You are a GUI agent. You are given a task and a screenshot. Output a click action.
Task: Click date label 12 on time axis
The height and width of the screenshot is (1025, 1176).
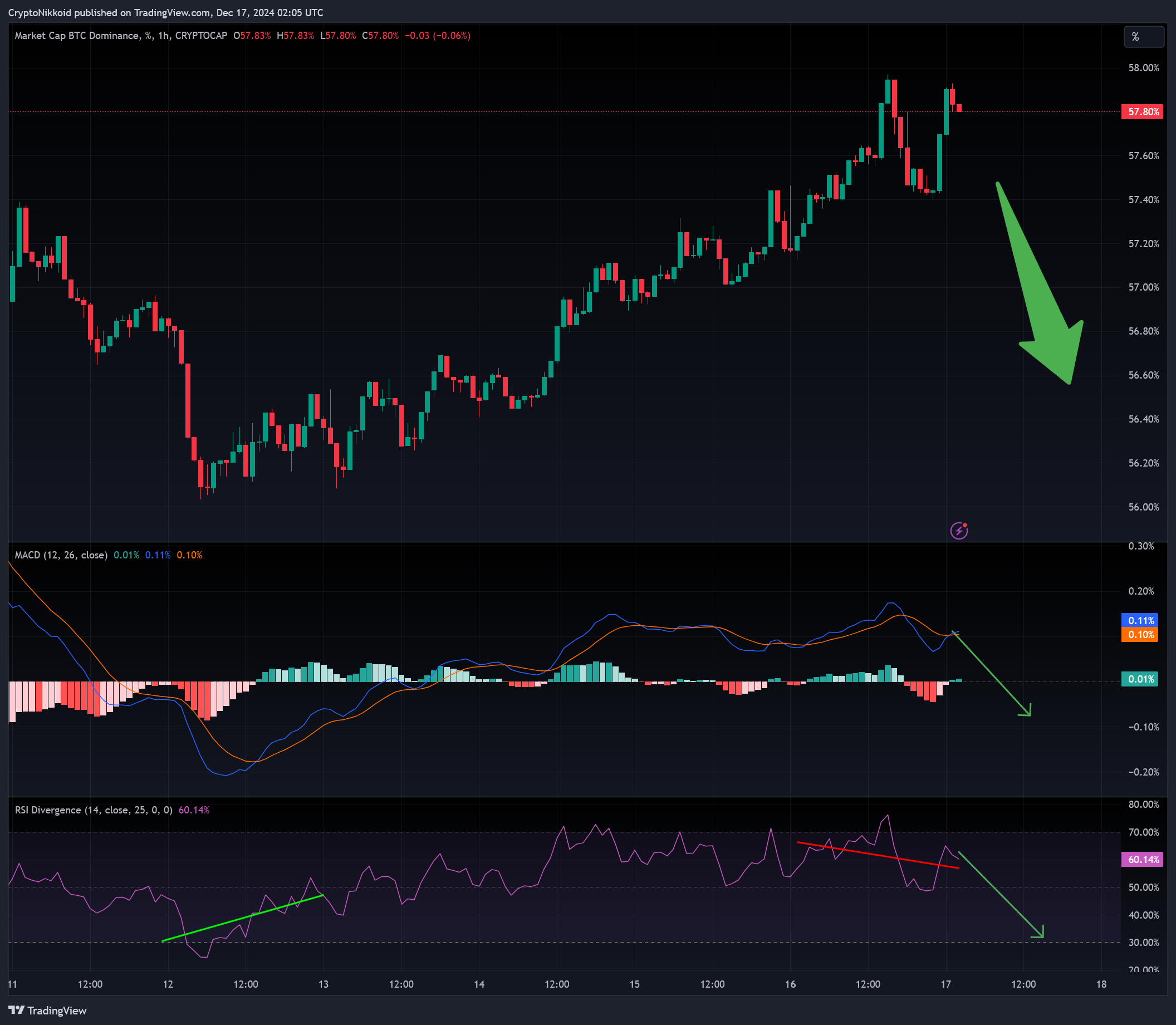tap(168, 984)
